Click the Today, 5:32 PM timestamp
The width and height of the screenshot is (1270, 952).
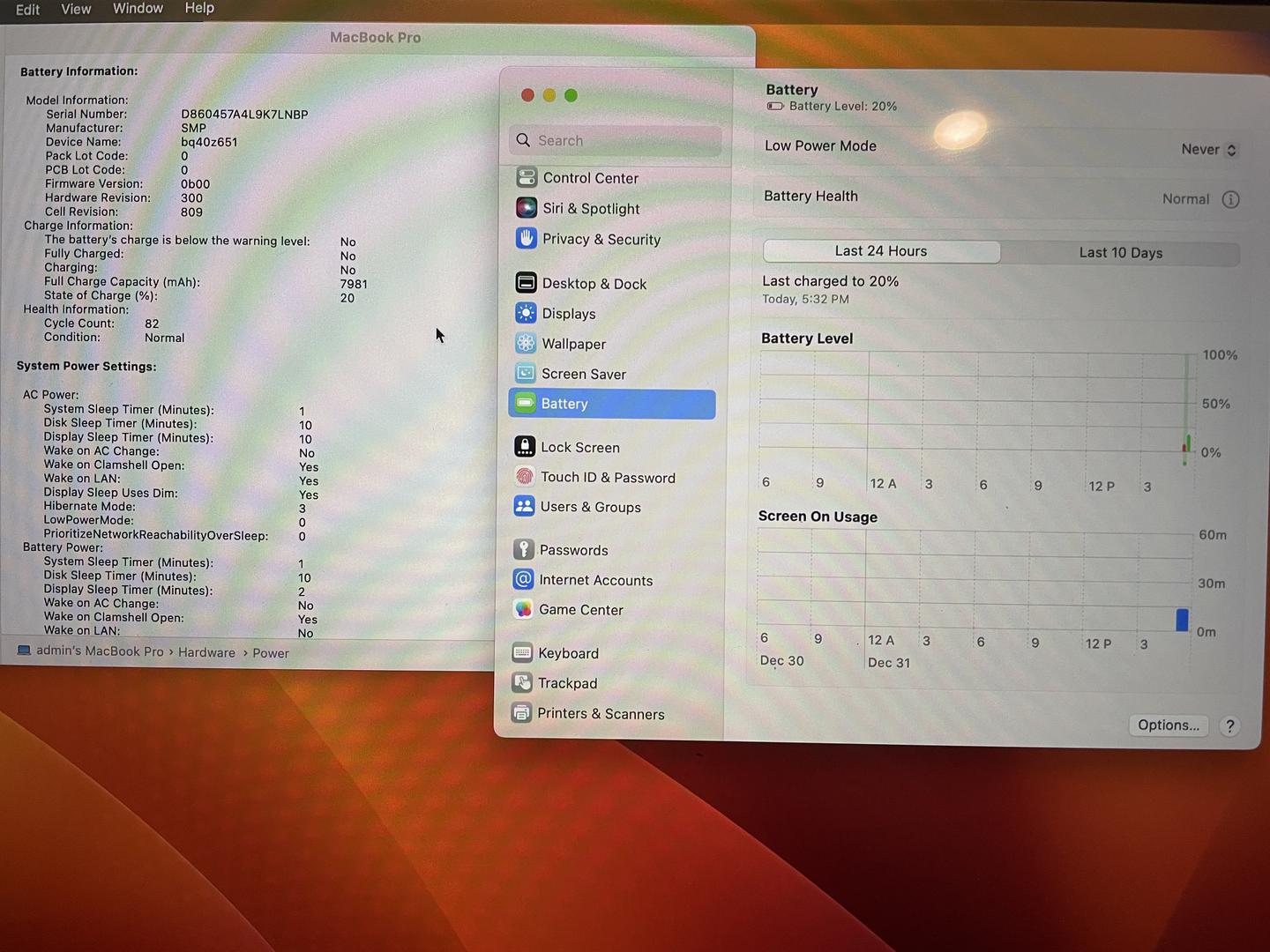(805, 300)
